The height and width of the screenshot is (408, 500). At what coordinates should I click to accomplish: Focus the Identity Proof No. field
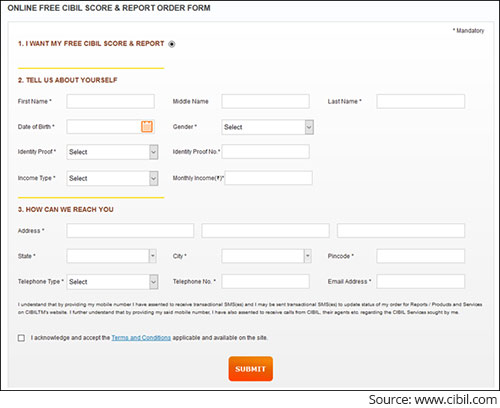pyautogui.click(x=265, y=152)
